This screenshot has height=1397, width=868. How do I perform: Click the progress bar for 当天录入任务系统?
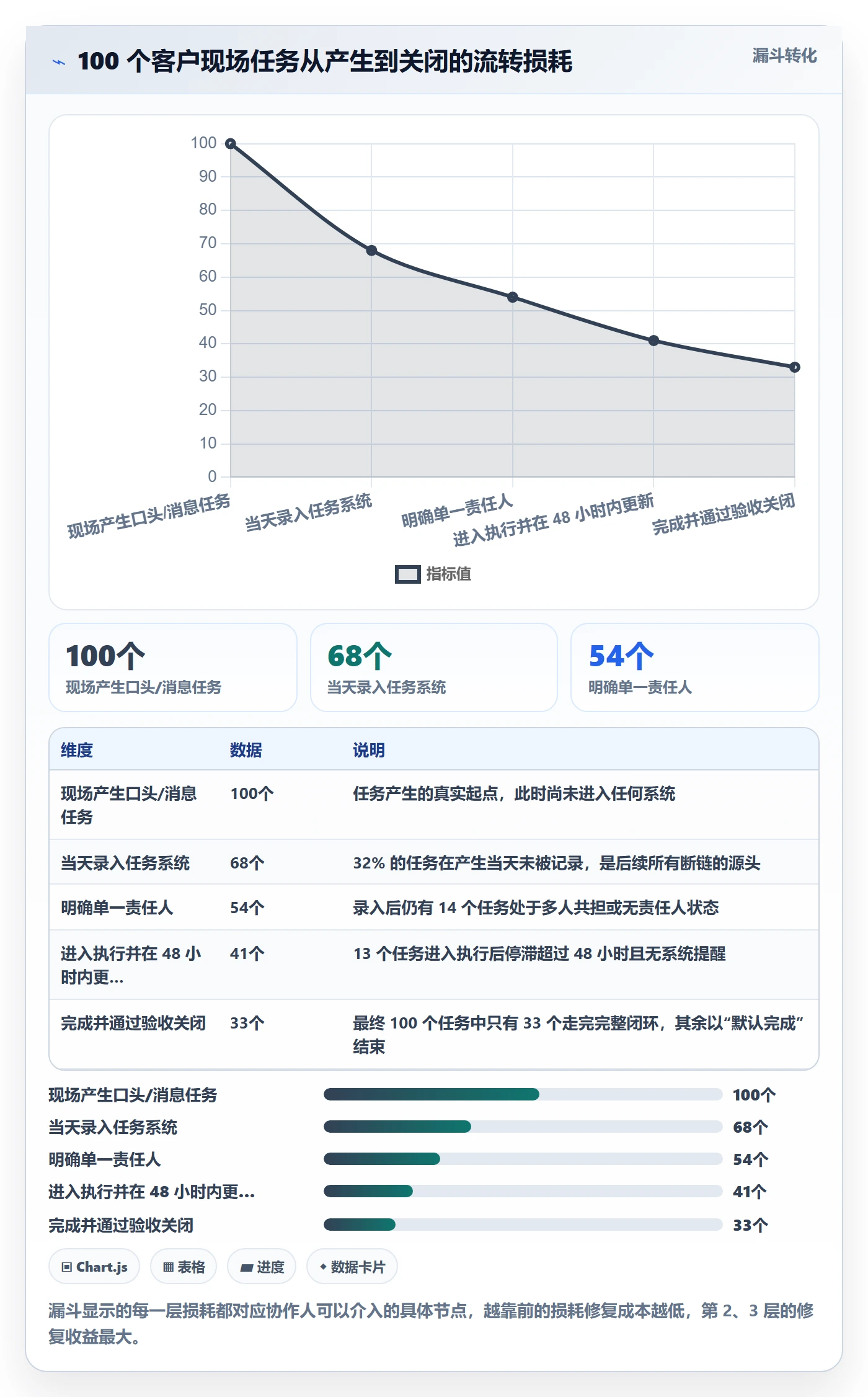[x=523, y=1127]
